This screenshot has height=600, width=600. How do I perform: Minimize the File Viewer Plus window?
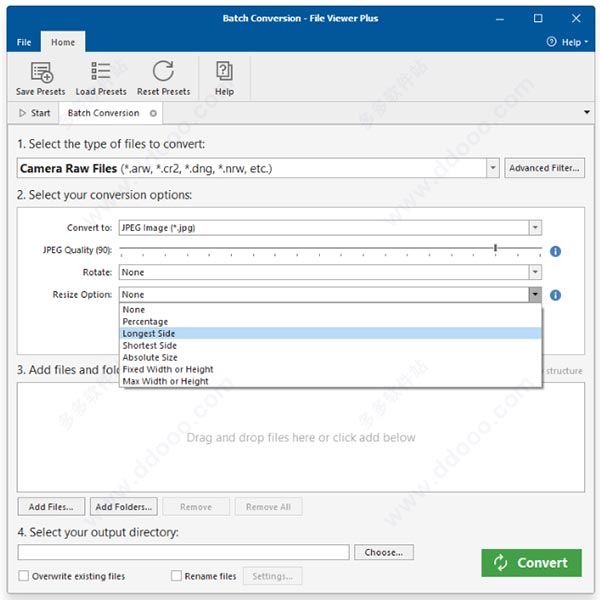(x=500, y=18)
